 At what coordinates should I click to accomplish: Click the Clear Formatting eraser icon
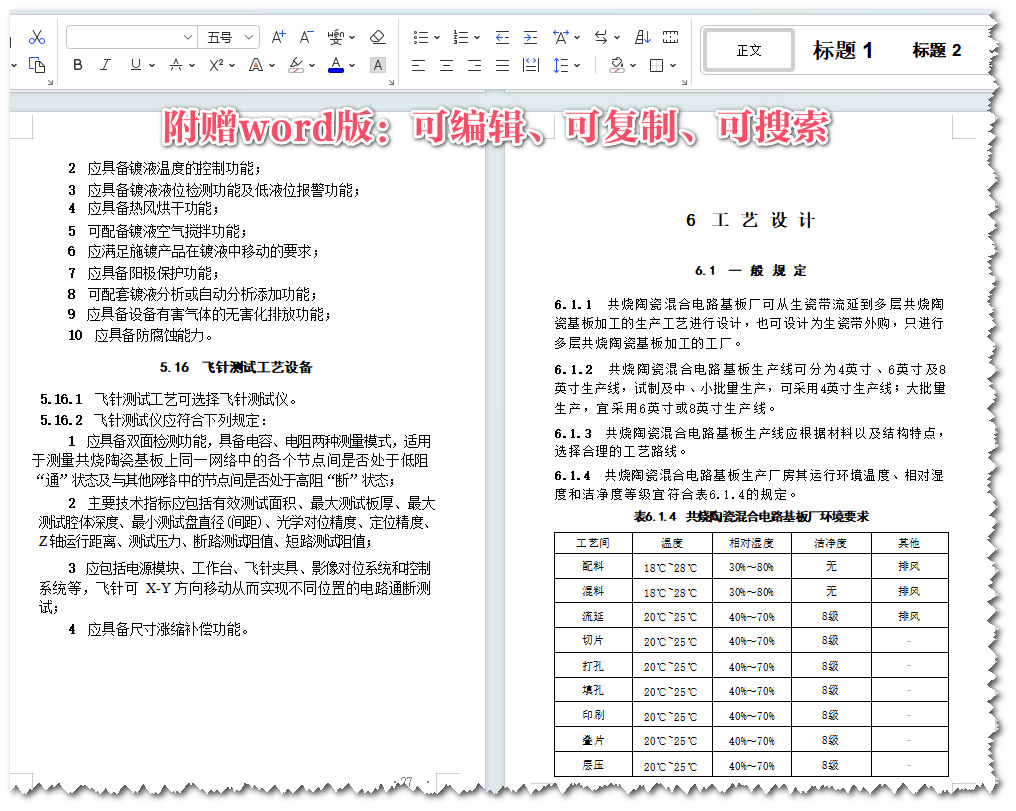[376, 37]
